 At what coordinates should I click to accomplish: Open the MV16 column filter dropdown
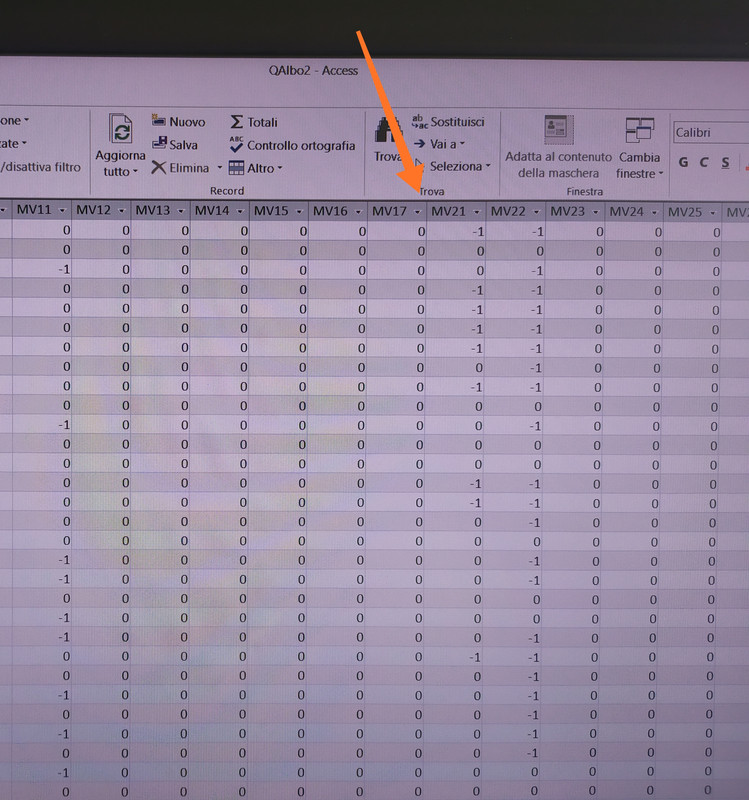tap(358, 211)
